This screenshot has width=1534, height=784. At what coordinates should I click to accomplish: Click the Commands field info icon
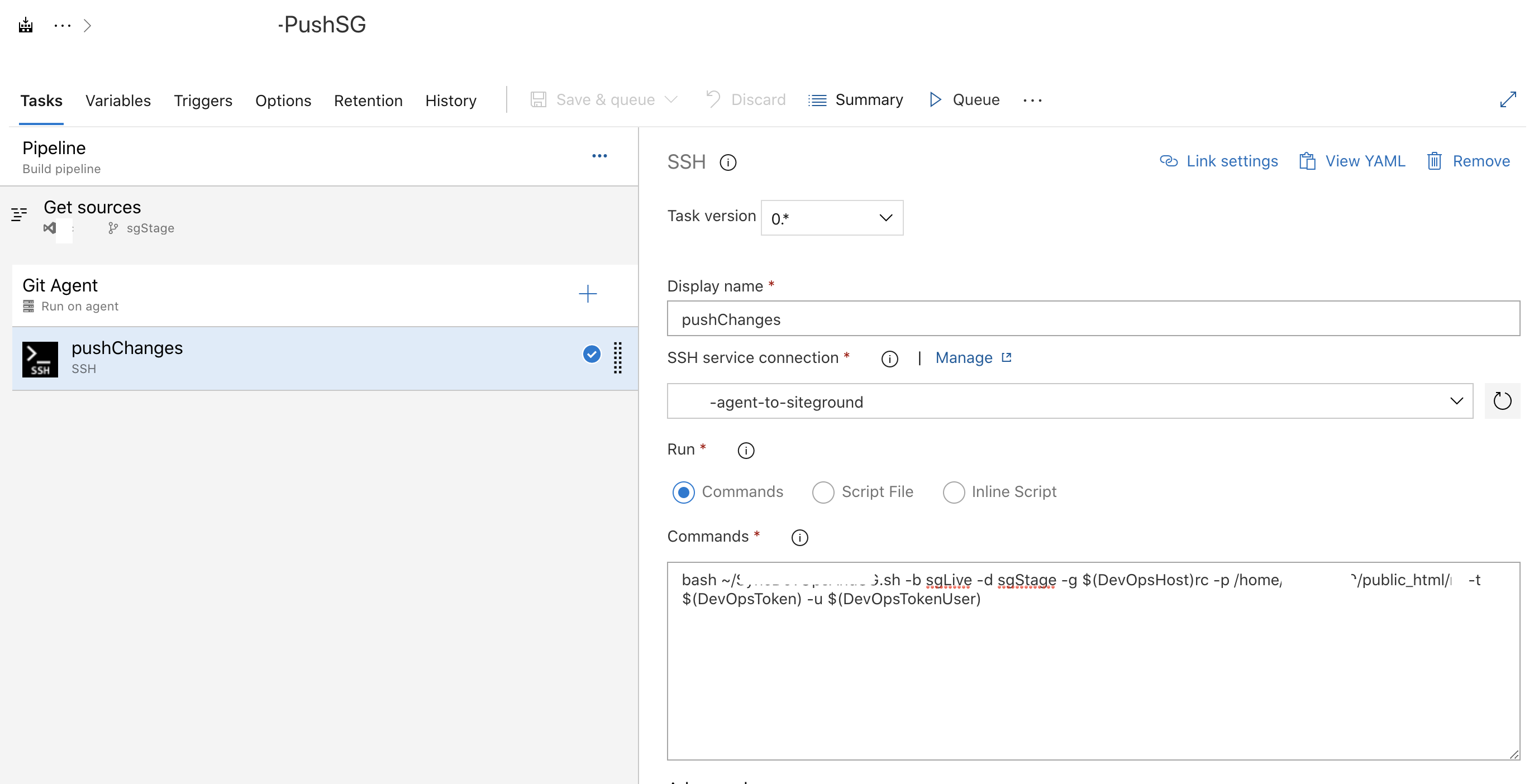click(x=799, y=538)
